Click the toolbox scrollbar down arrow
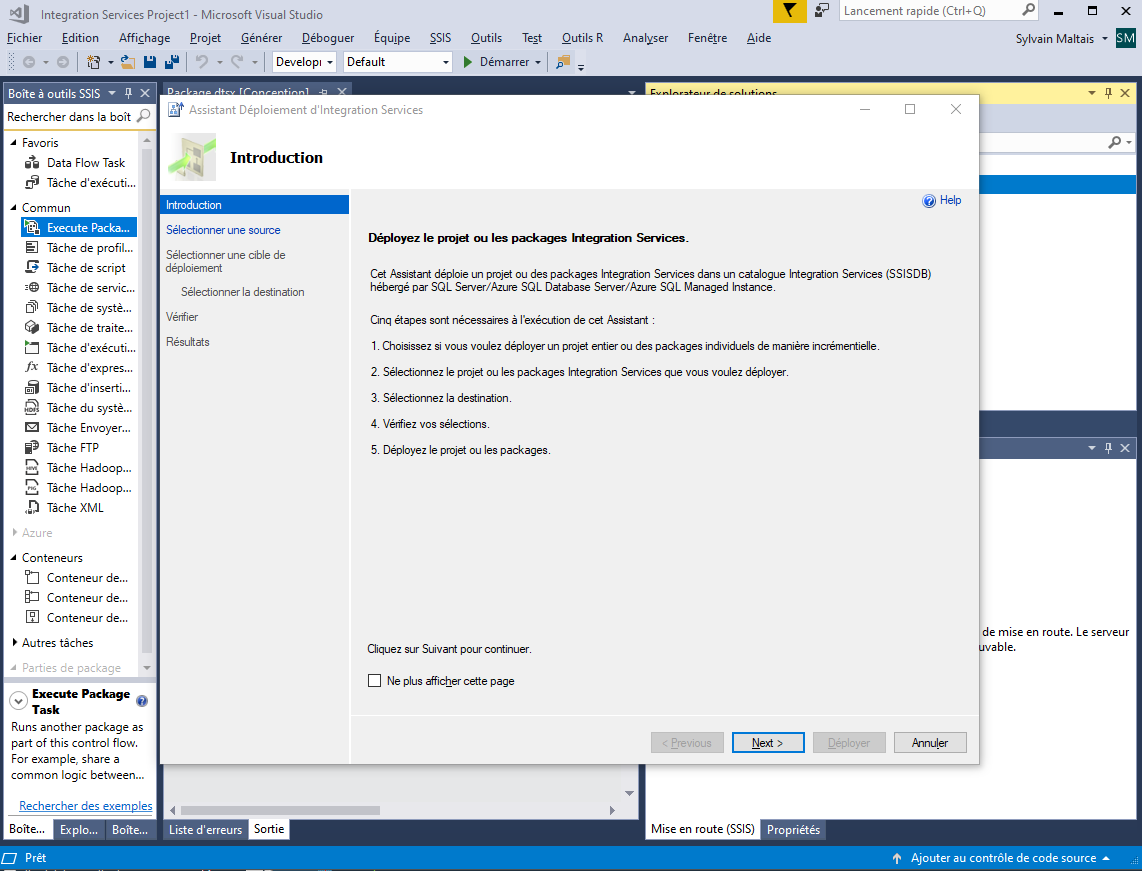Screen dimensions: 1142x871 [147, 668]
